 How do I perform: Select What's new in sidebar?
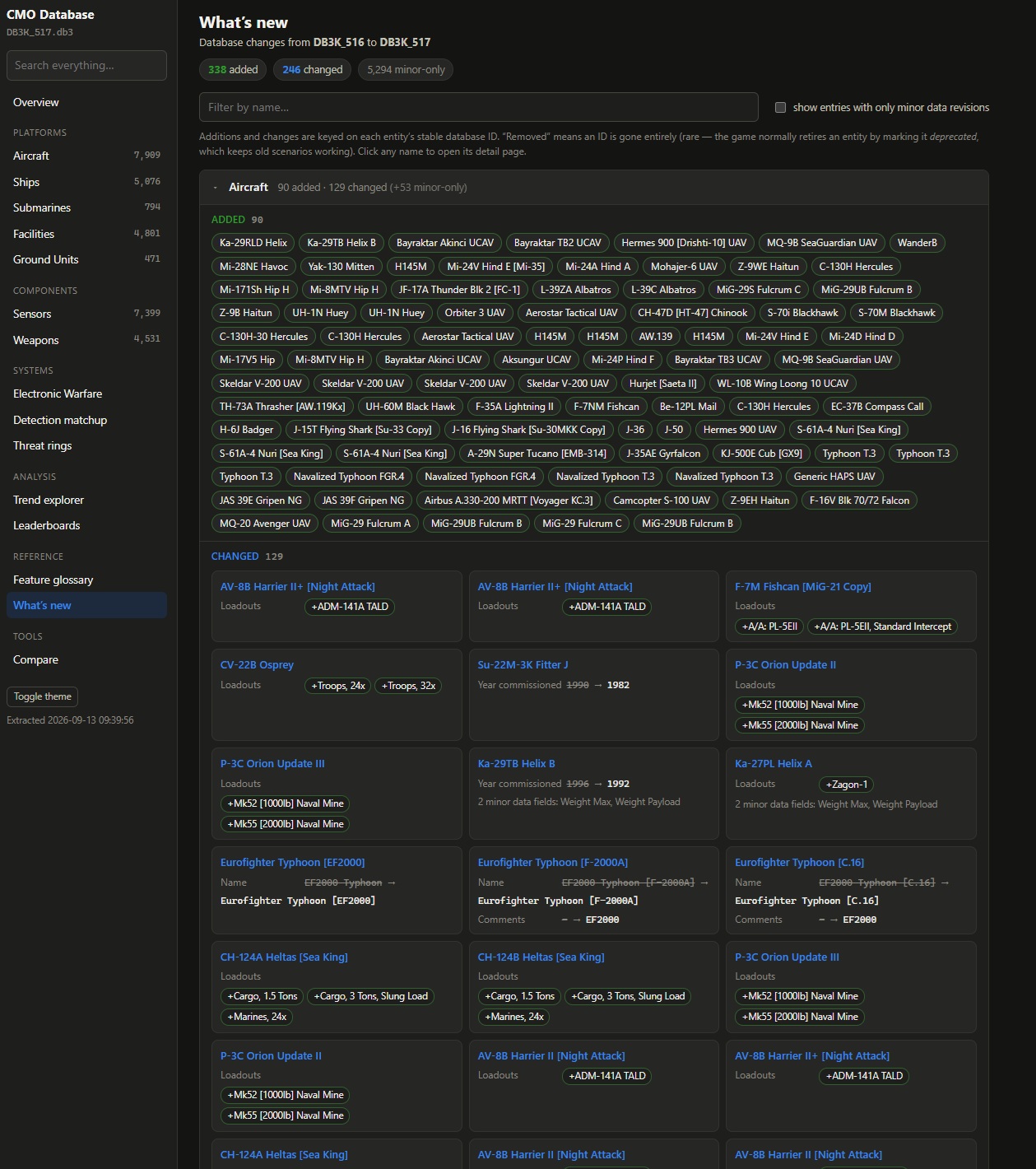[86, 605]
